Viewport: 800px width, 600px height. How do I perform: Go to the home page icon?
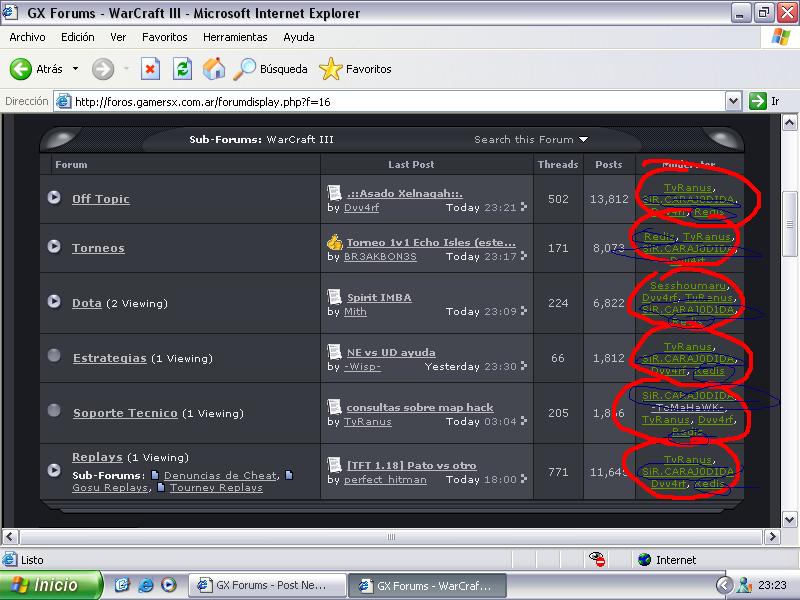tap(214, 69)
